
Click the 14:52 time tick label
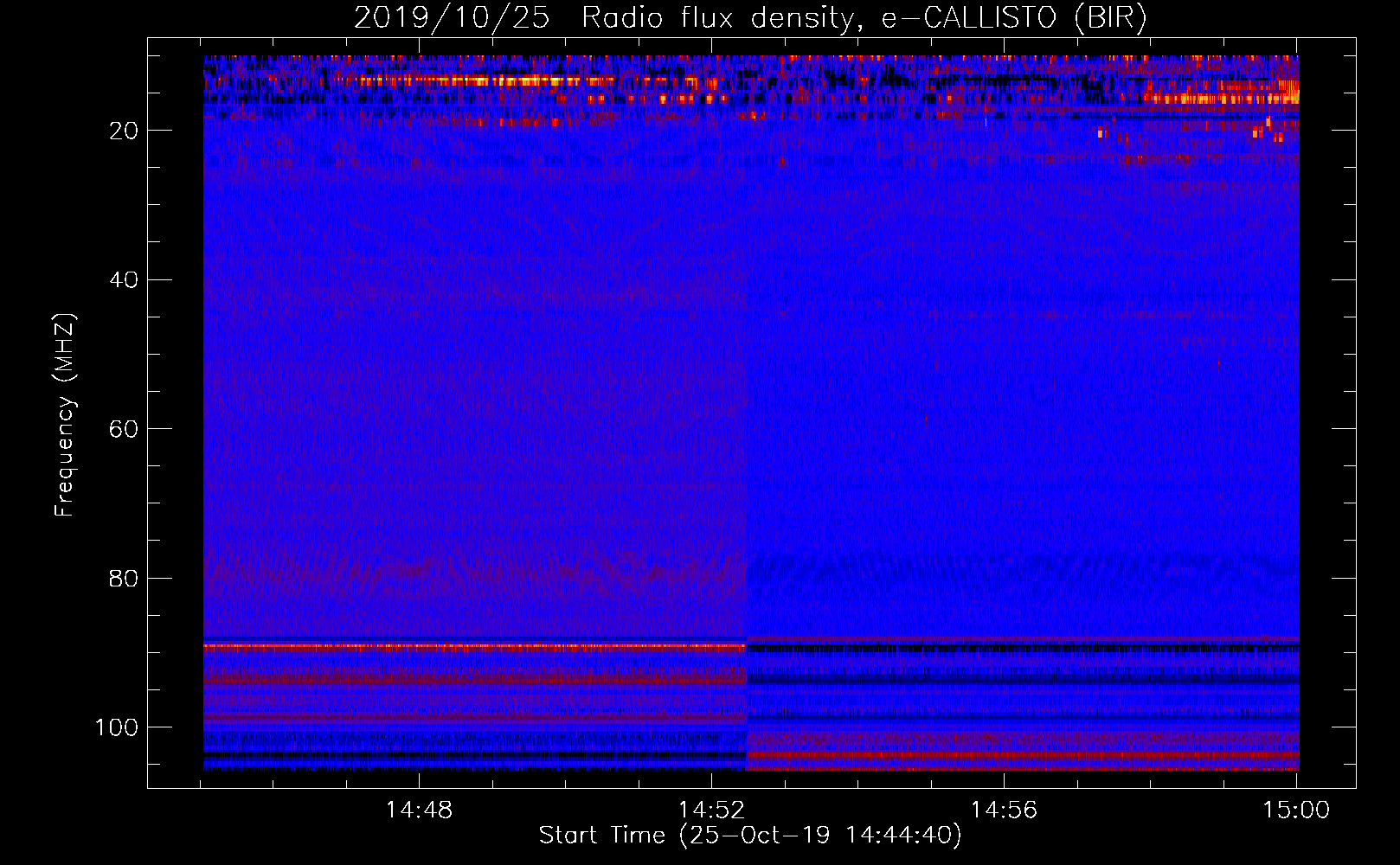point(711,811)
